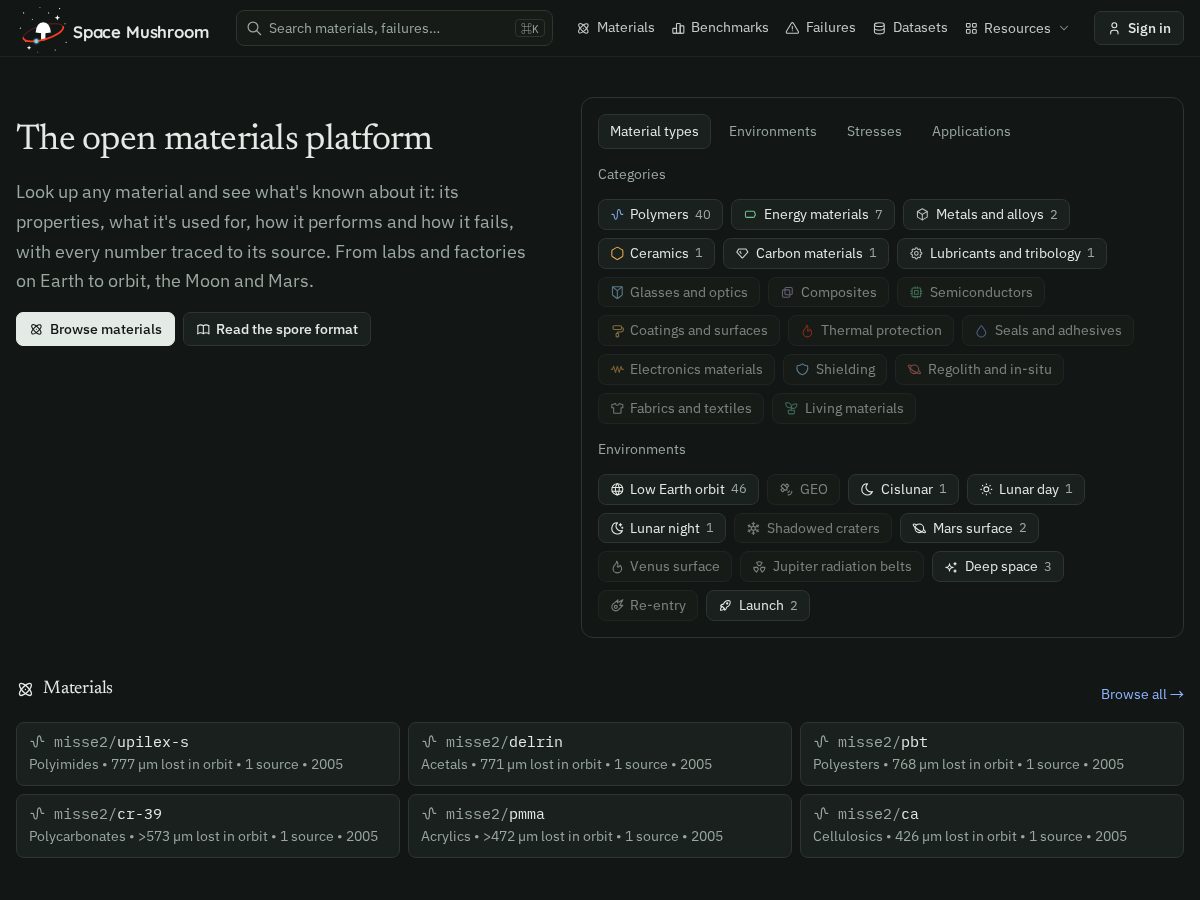This screenshot has width=1200, height=900.
Task: Click the Materials section heading icon
Action: [x=25, y=689]
